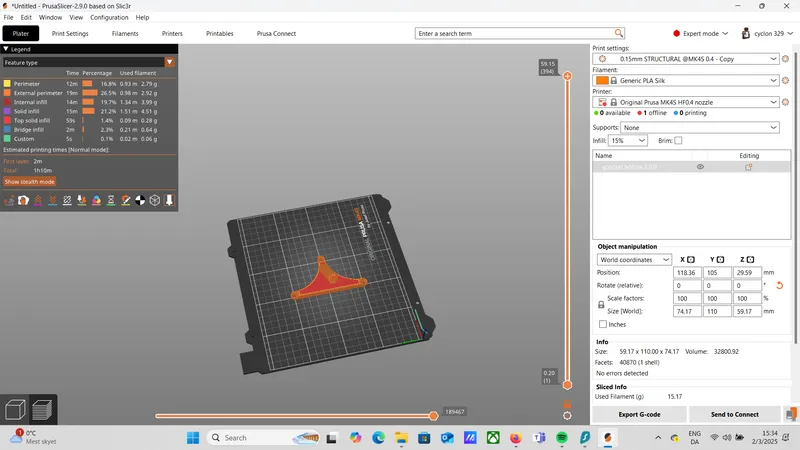Screen dimensions: 800x450
Task: Open the Configuration menu
Action: coord(109,17)
